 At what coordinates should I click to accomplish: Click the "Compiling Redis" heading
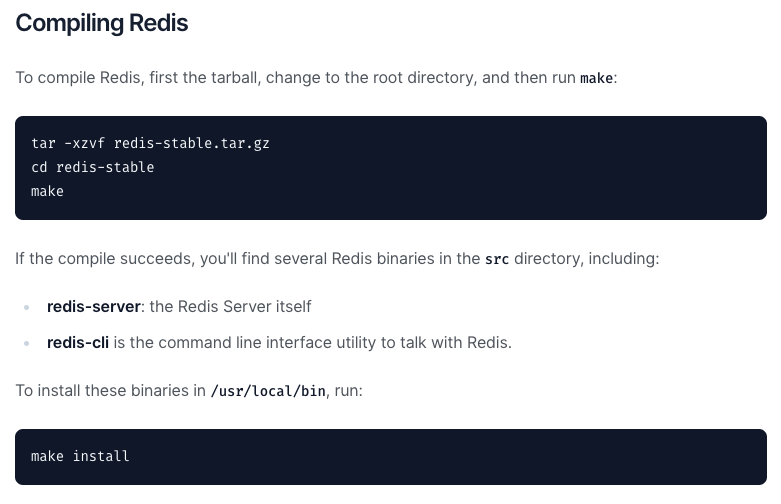click(x=101, y=23)
